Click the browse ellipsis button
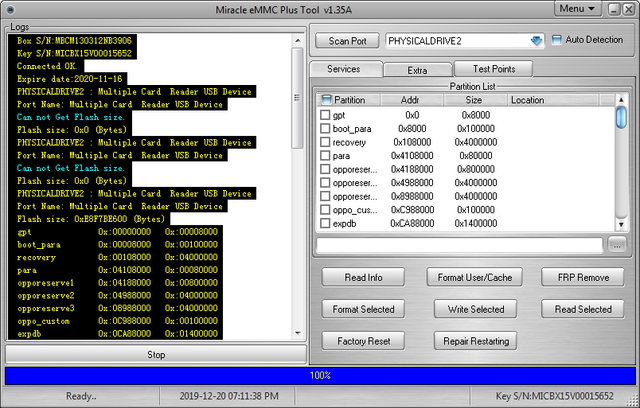Screen dimensions: 640x408 tap(616, 246)
